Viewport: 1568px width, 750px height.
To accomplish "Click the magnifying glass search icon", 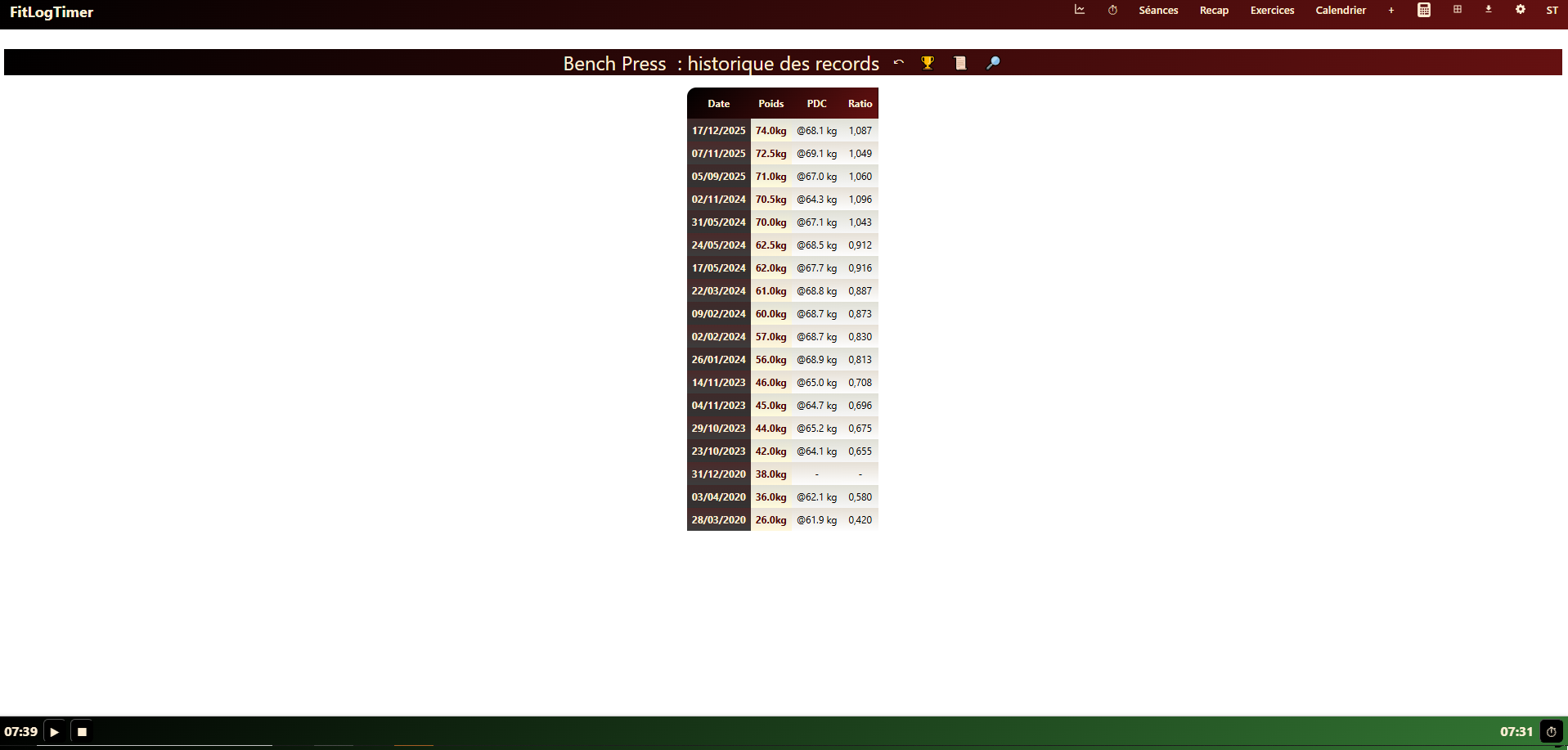I will [993, 63].
